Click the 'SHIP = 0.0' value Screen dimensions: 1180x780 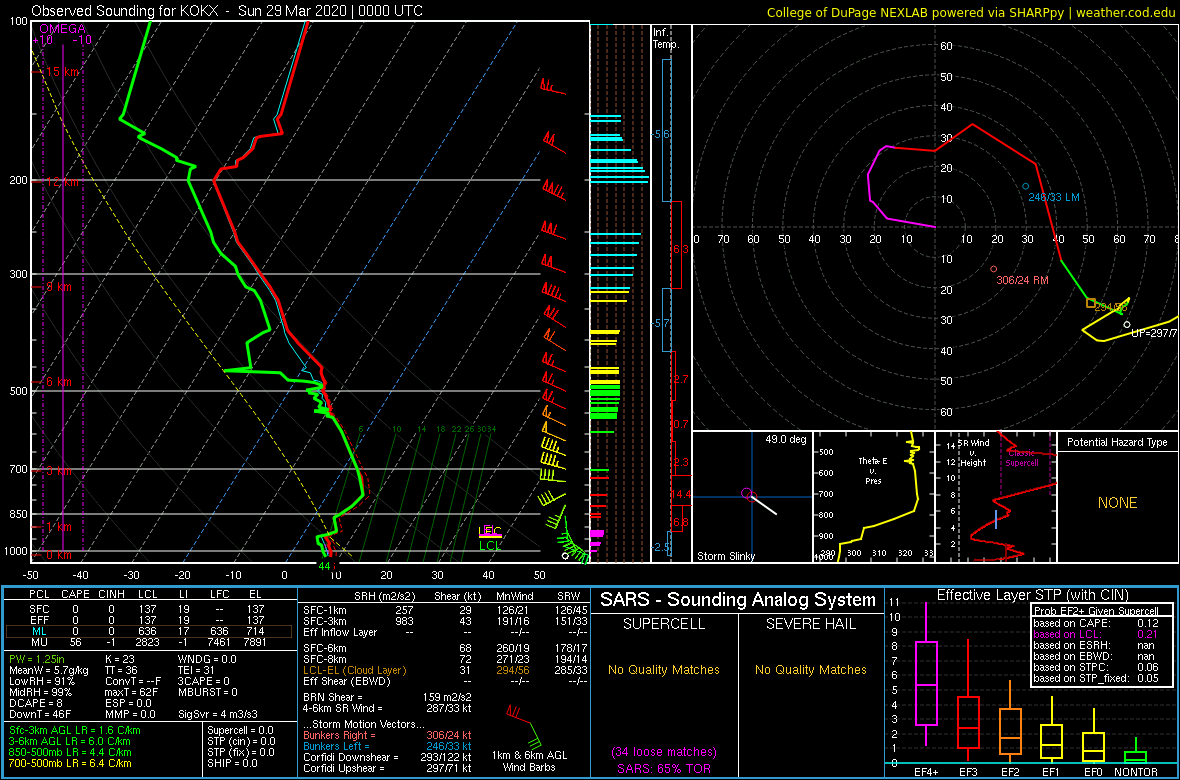click(x=231, y=763)
